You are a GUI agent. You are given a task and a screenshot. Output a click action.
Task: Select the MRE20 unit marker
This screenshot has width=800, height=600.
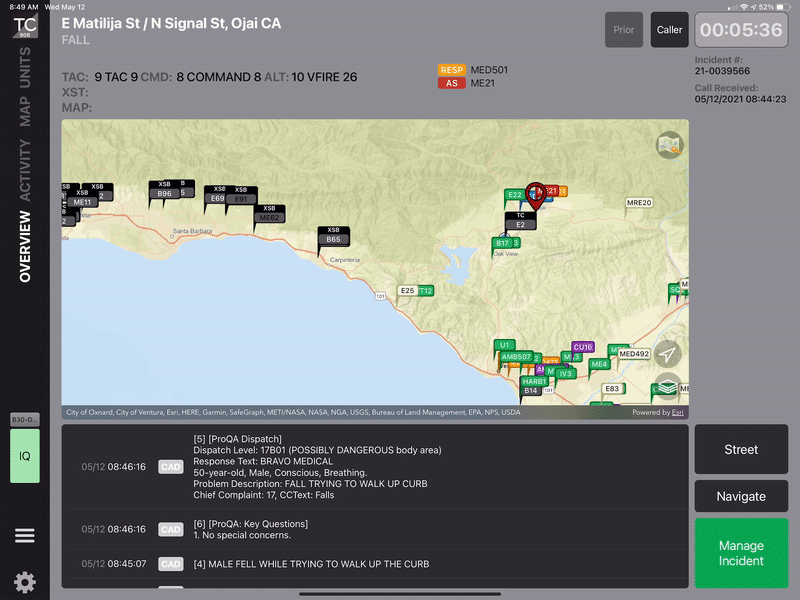(x=639, y=202)
